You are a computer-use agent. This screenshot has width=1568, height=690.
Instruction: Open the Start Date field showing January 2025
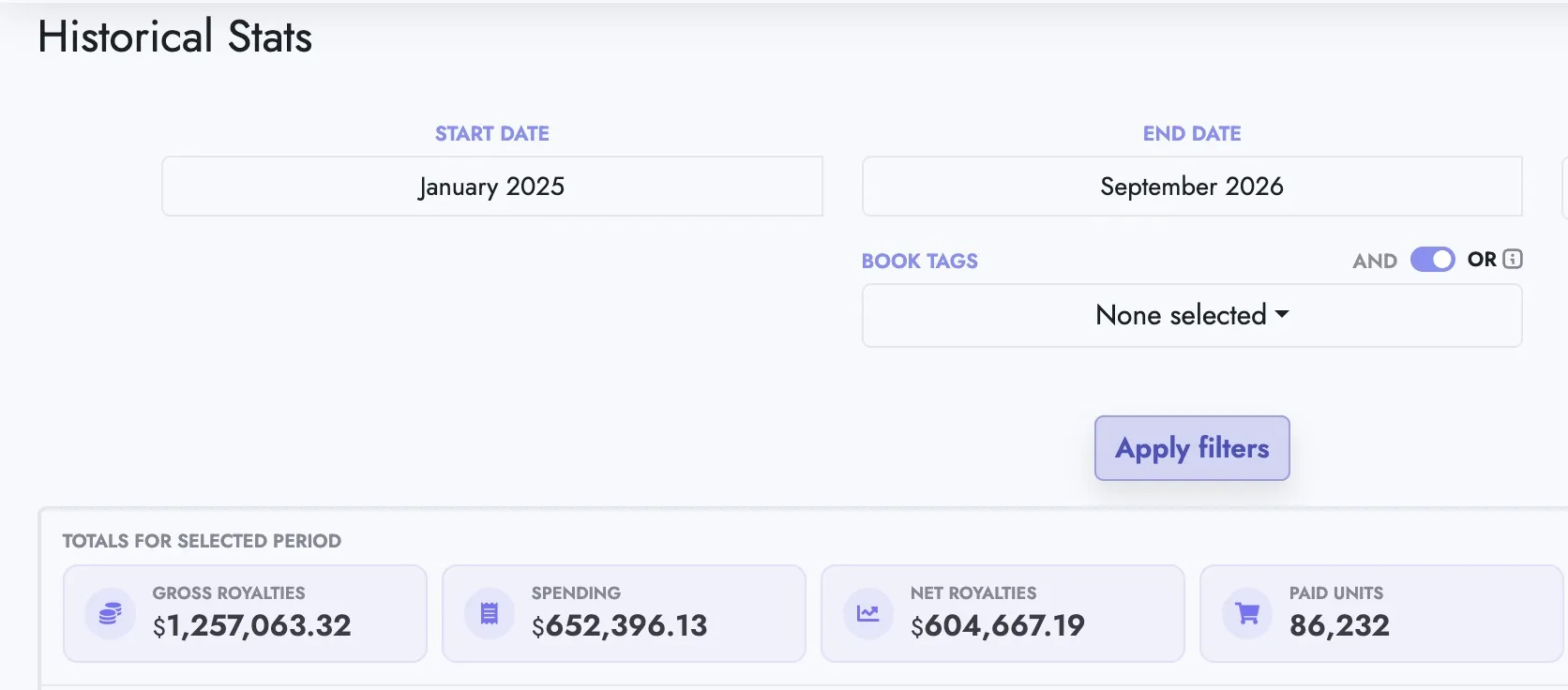point(492,187)
